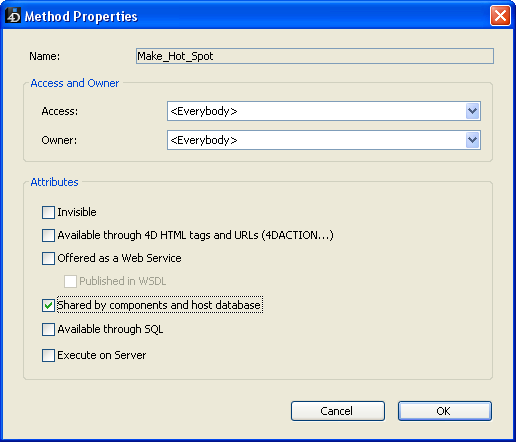Image resolution: width=516 pixels, height=442 pixels.
Task: Click the Attributes group heading
Action: coord(54,182)
